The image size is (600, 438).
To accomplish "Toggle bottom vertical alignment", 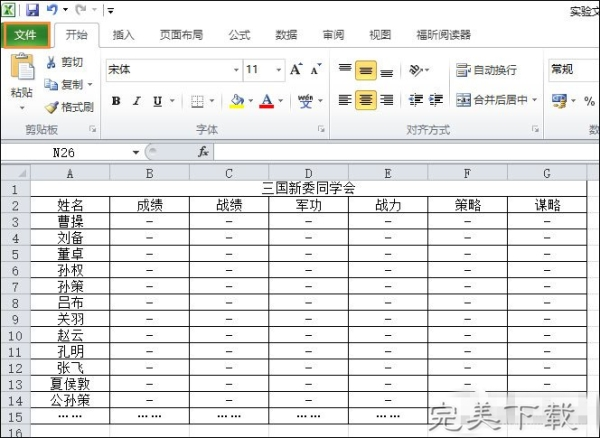I will (x=386, y=70).
